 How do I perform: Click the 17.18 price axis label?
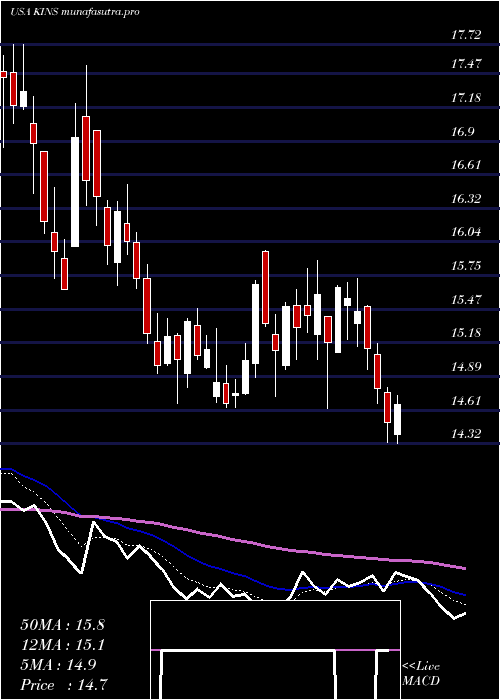(466, 97)
